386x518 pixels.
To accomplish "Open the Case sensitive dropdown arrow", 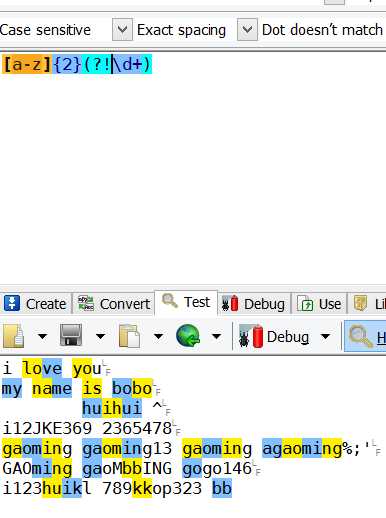I will [x=122, y=30].
